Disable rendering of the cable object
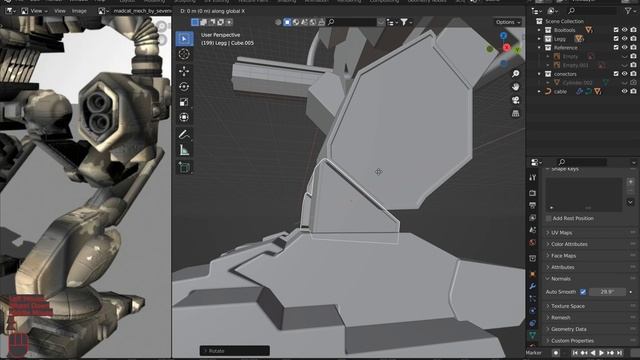Image resolution: width=640 pixels, height=360 pixels. (x=633, y=91)
